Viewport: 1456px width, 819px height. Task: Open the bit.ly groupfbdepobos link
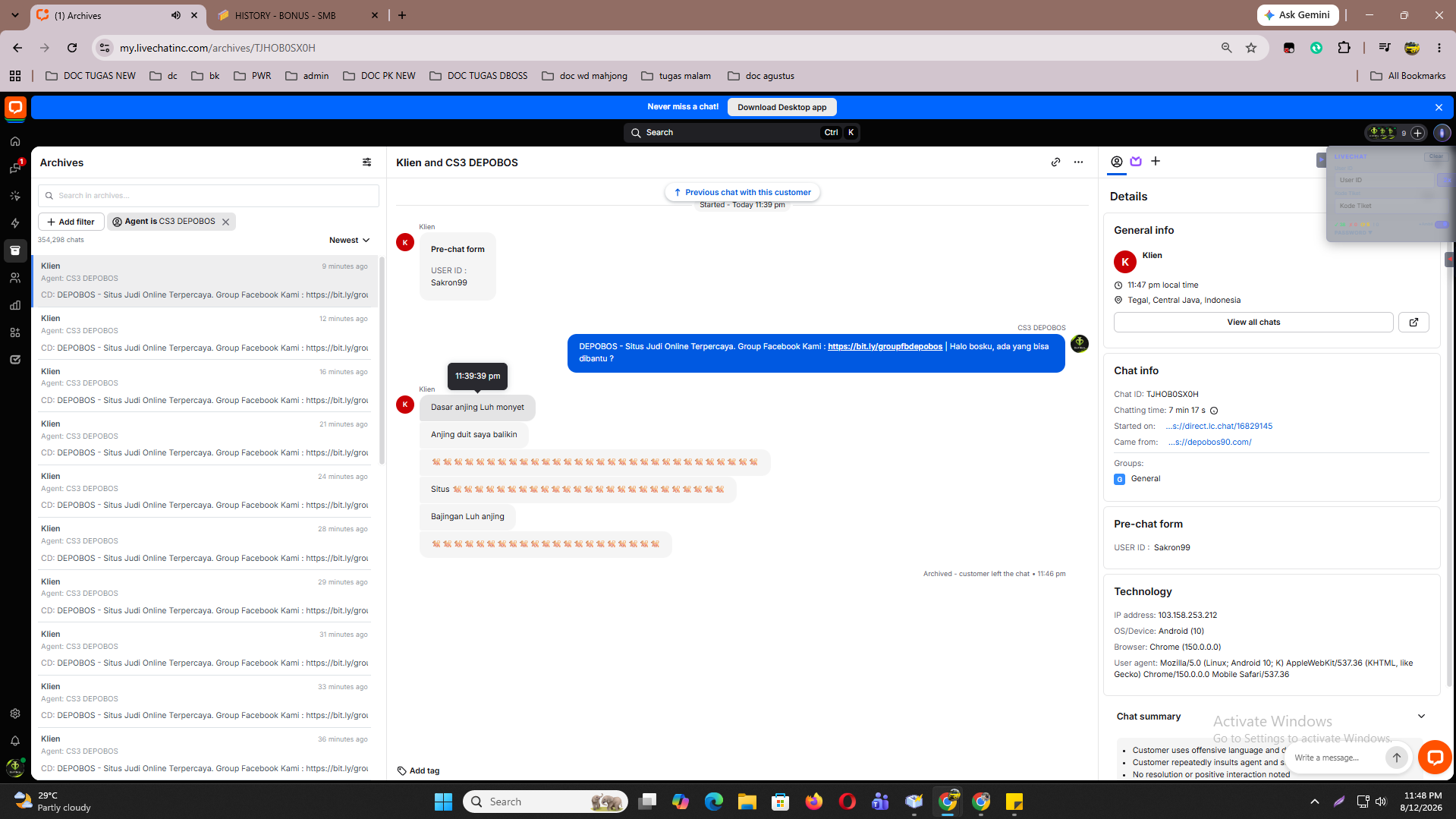[x=885, y=347]
